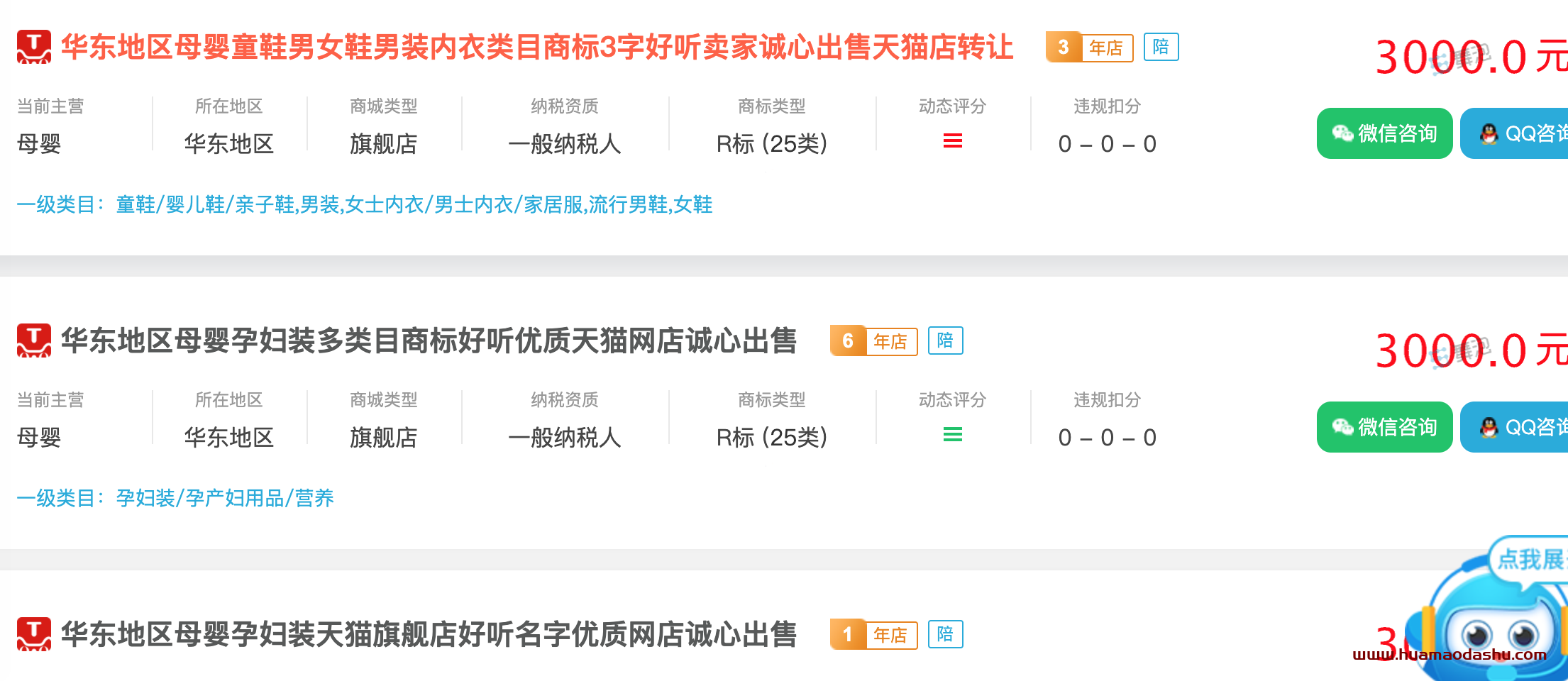Viewport: 1568px width, 681px height.
Task: Click category link 孕妇装/孕产妇用品/营养
Action: (x=225, y=499)
